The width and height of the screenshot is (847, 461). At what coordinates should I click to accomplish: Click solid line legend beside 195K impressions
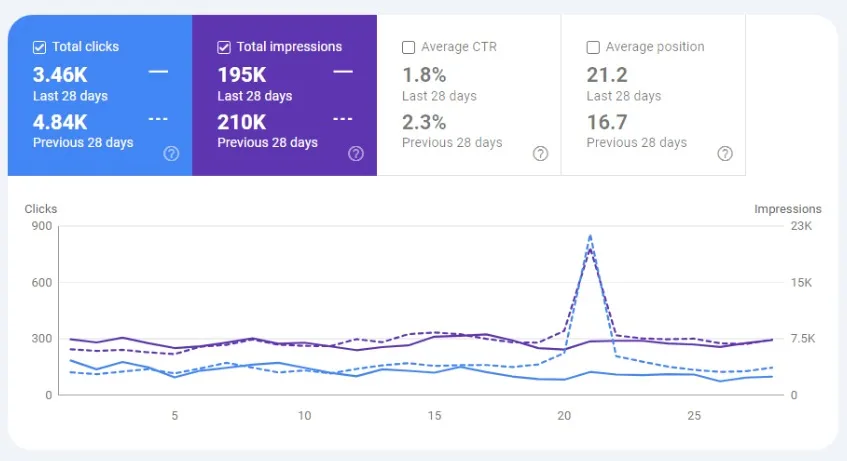343,72
